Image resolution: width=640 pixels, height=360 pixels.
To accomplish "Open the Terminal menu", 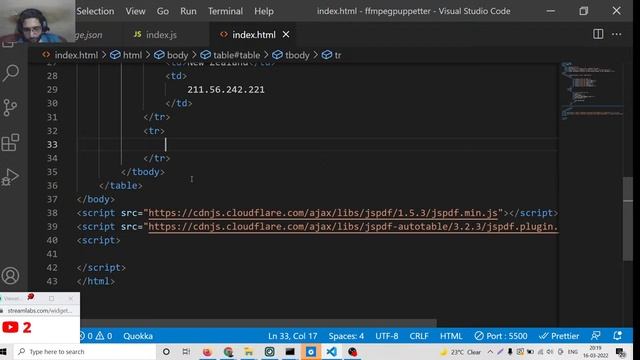I will click(x=225, y=11).
